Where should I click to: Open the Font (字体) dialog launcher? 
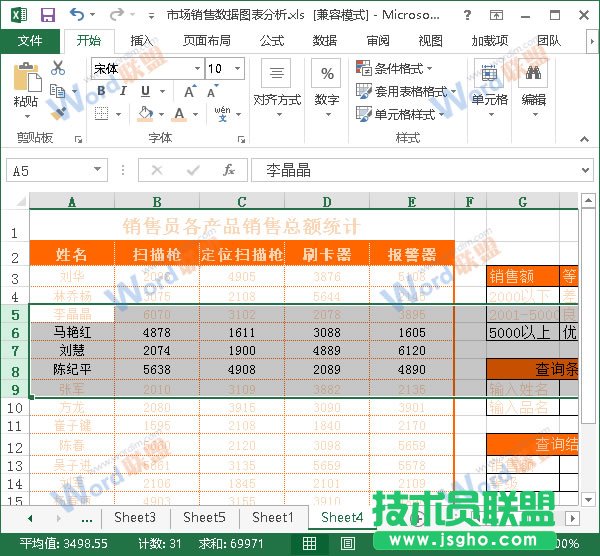241,140
